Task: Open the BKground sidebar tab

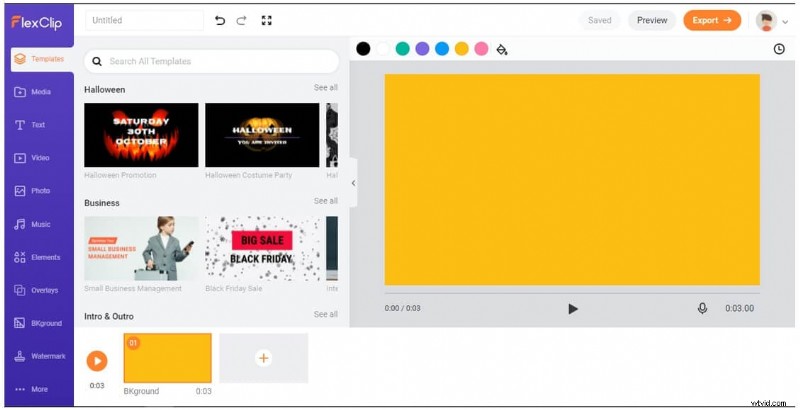Action: click(40, 323)
